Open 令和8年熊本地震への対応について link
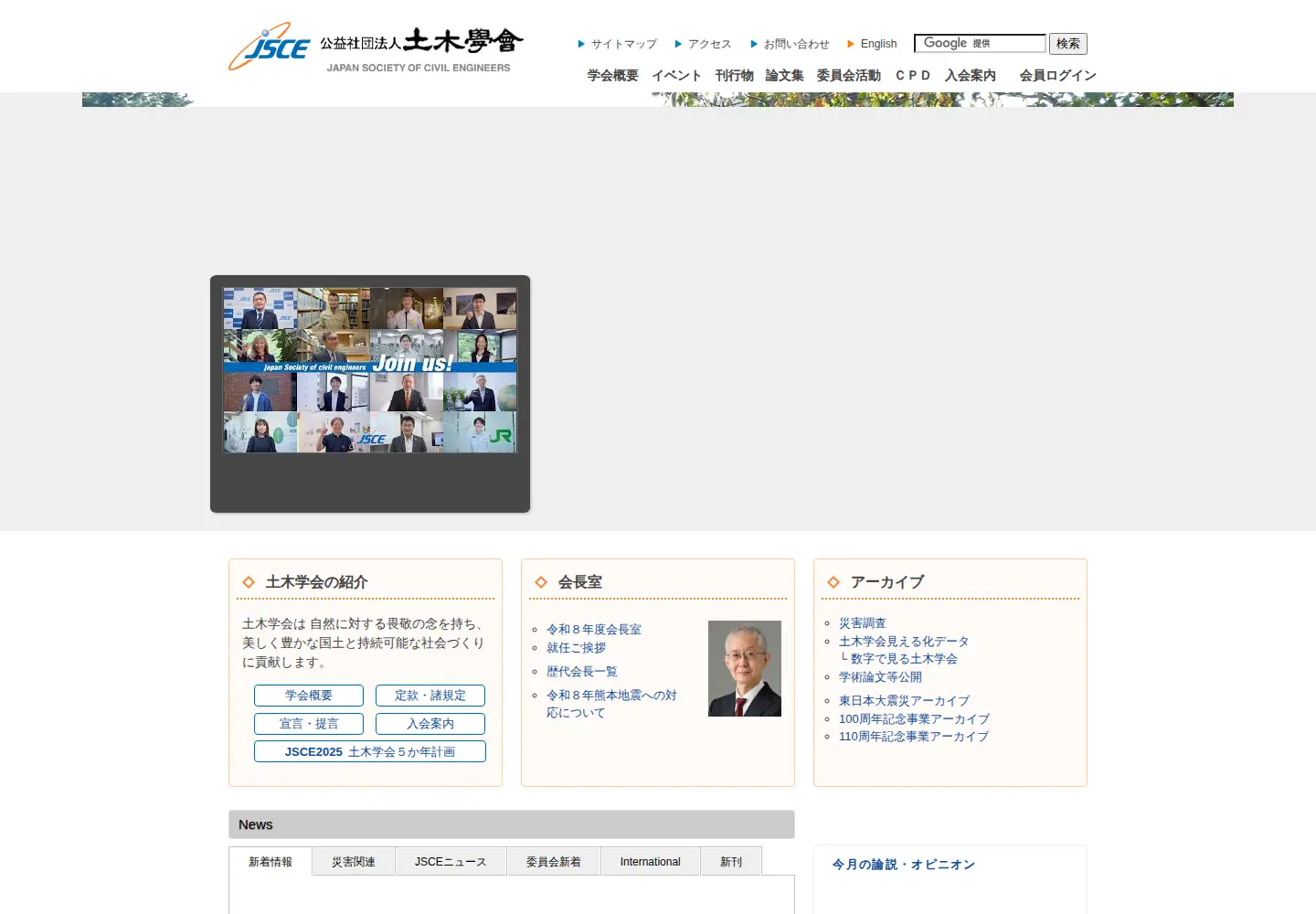 click(x=611, y=704)
